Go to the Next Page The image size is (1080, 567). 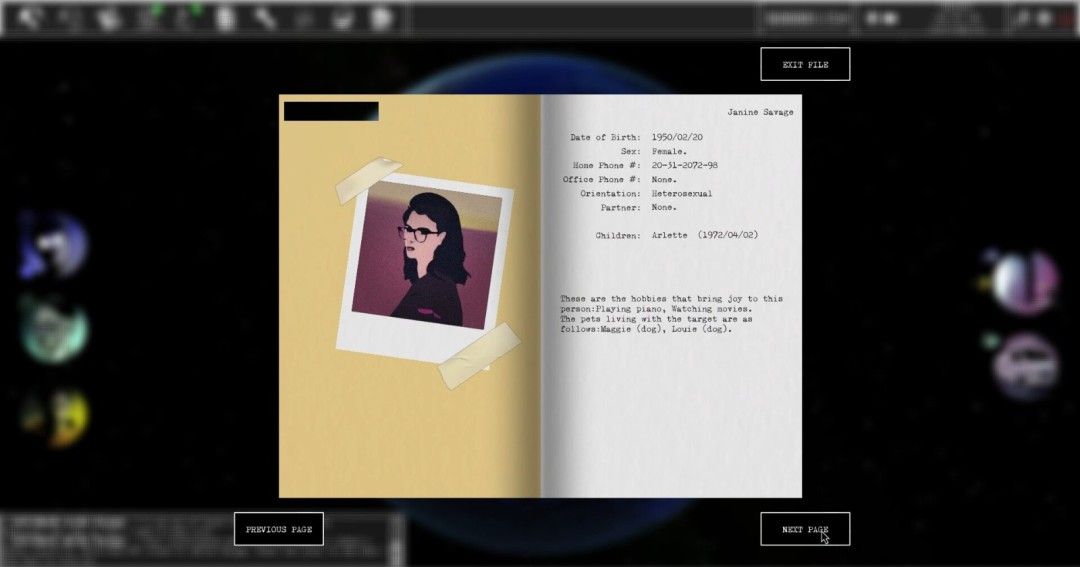pyautogui.click(x=804, y=529)
